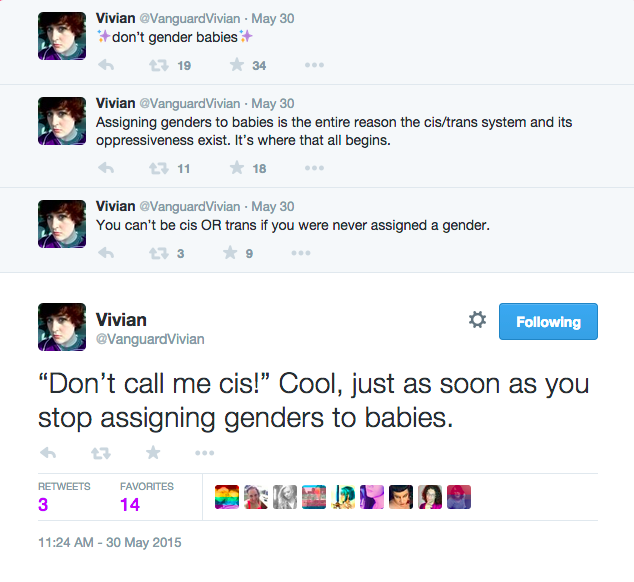Reply to the "Assigning genders to babies" tweet
Viewport: 634px width, 582px height.
pos(106,168)
